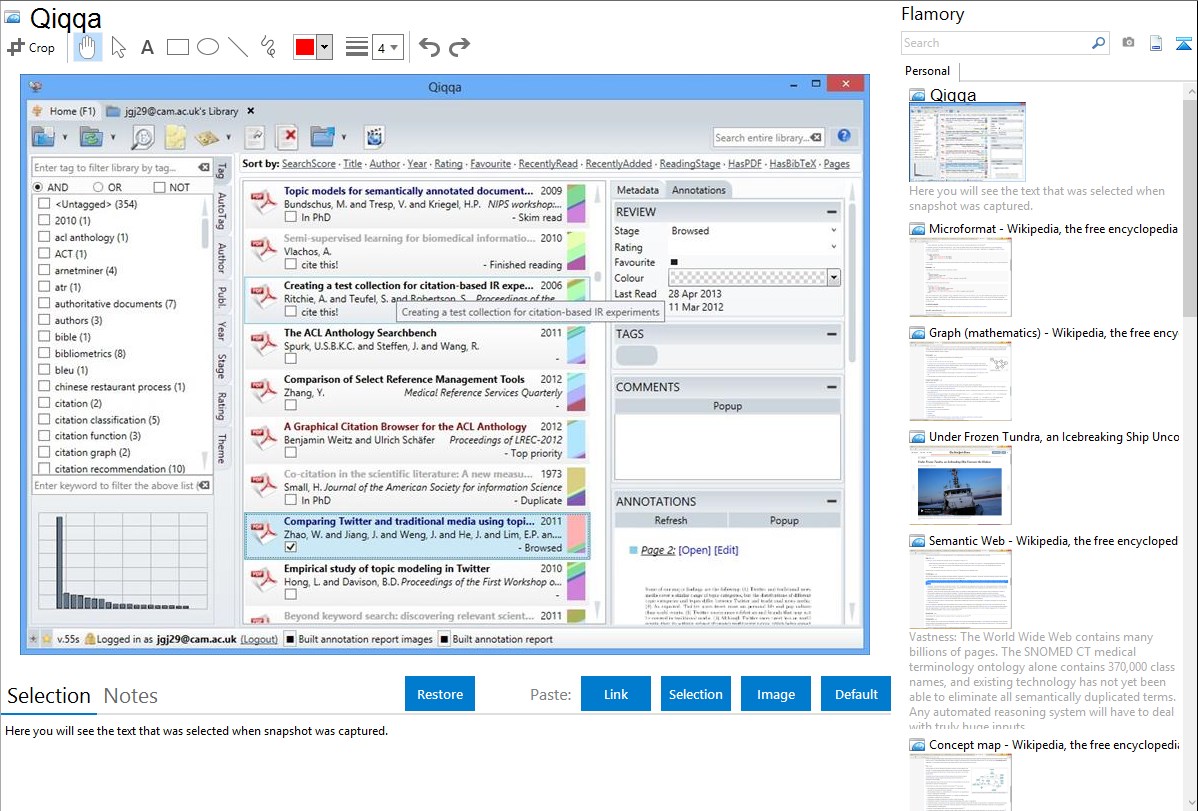Screen dimensions: 1198x811
Task: Clear the entire library search box
Action: click(816, 138)
